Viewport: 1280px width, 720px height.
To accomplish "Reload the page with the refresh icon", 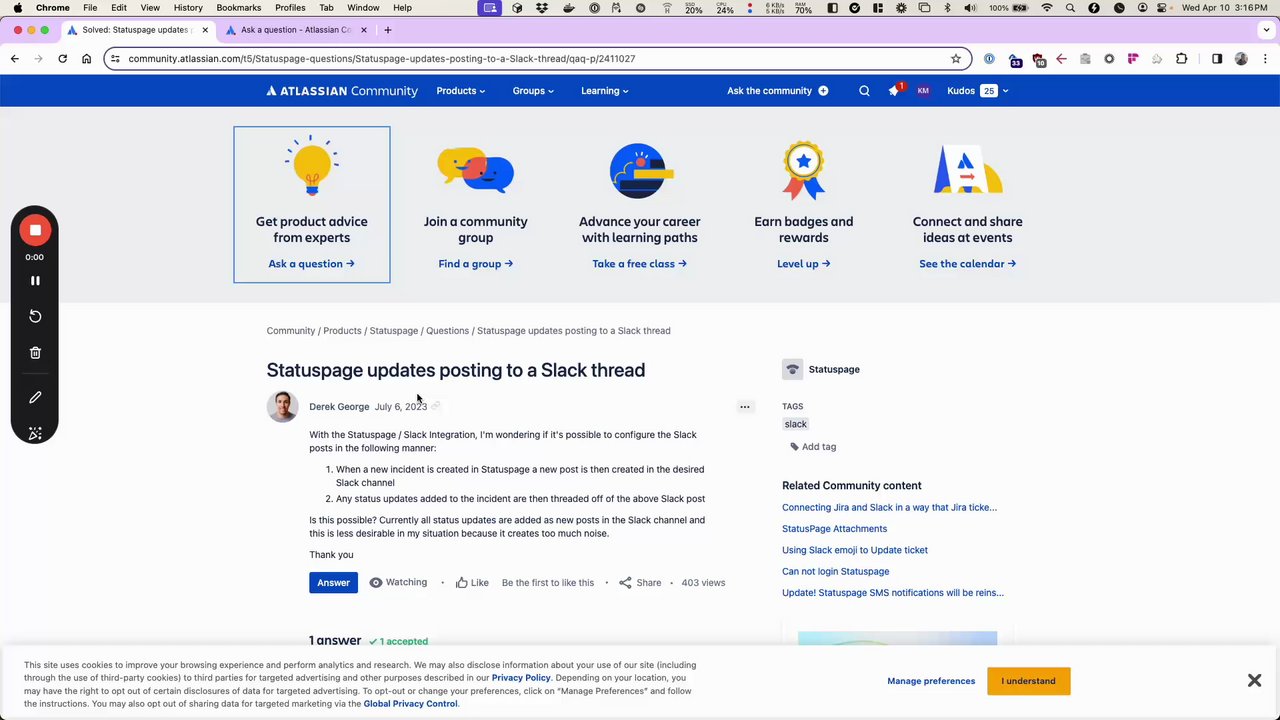I will pyautogui.click(x=62, y=59).
